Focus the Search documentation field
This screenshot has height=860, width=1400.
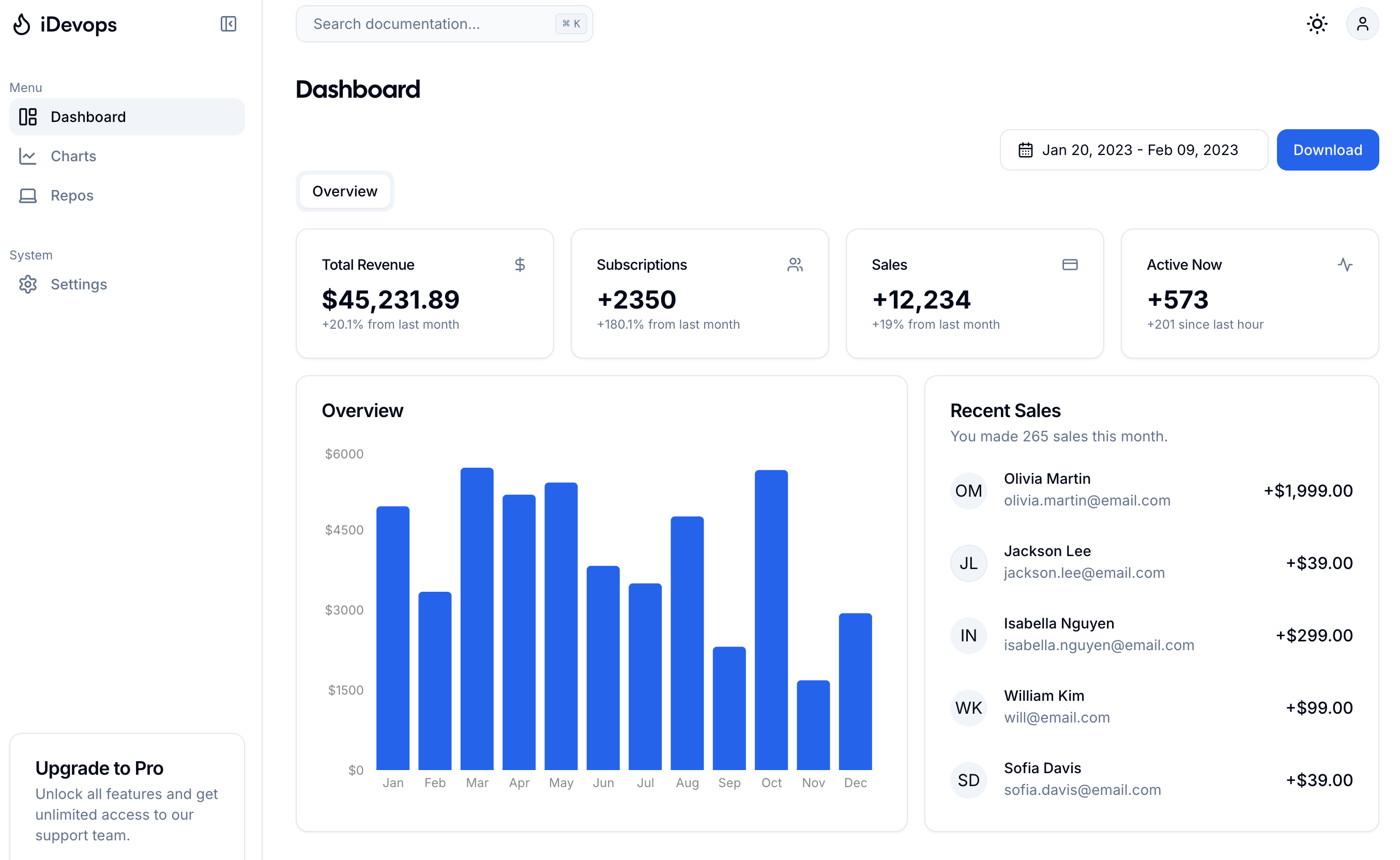click(x=432, y=24)
